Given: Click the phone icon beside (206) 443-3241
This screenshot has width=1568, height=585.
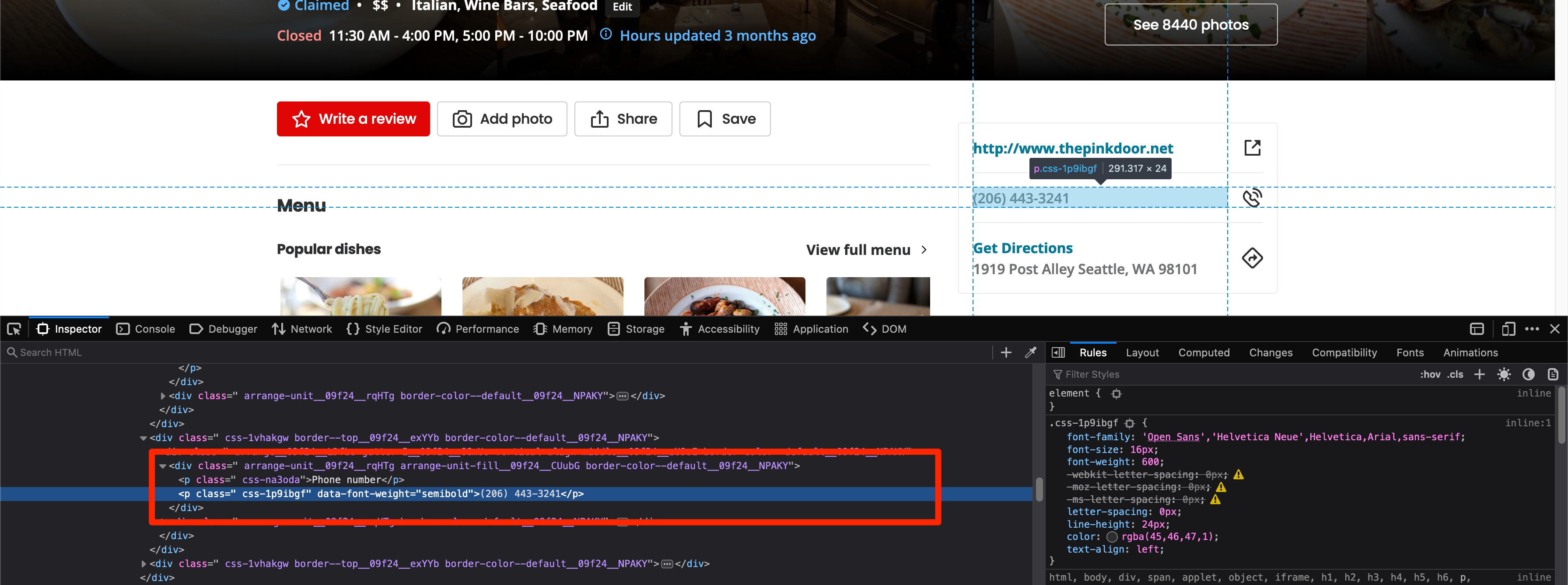Looking at the screenshot, I should (x=1253, y=198).
